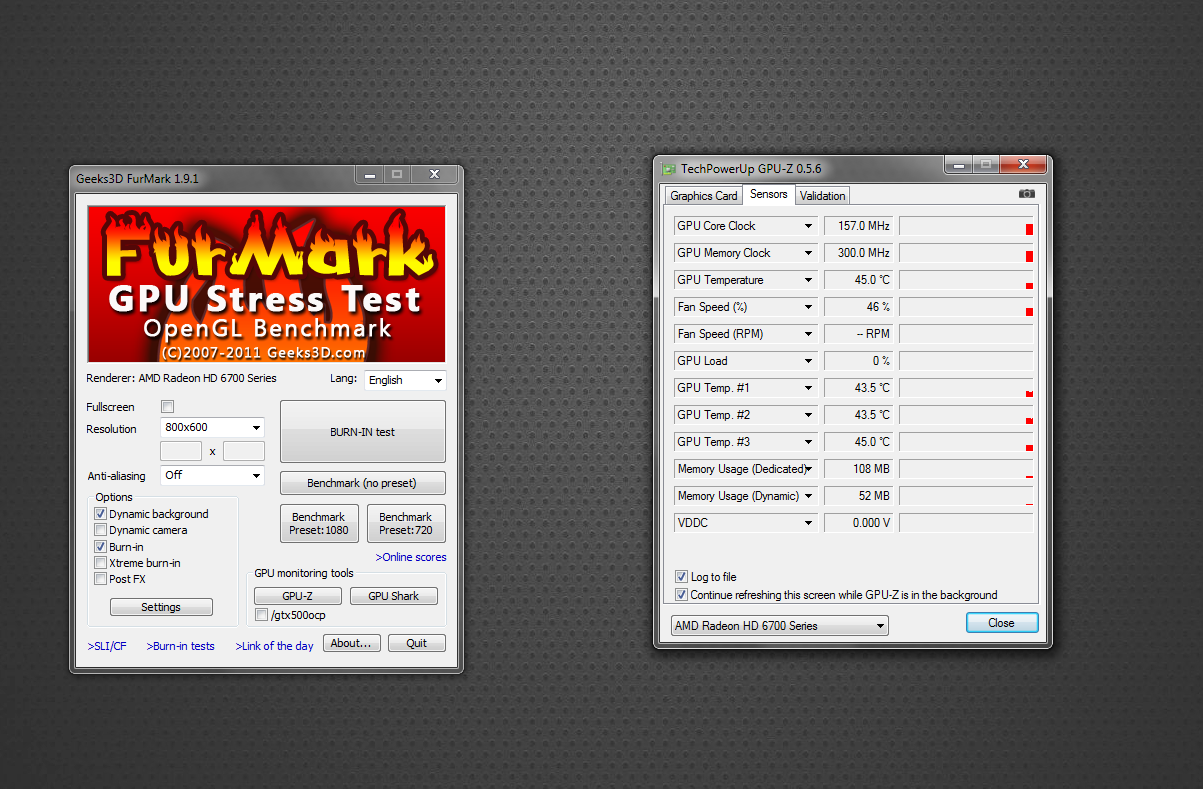Open FurMark Settings button

pyautogui.click(x=161, y=607)
